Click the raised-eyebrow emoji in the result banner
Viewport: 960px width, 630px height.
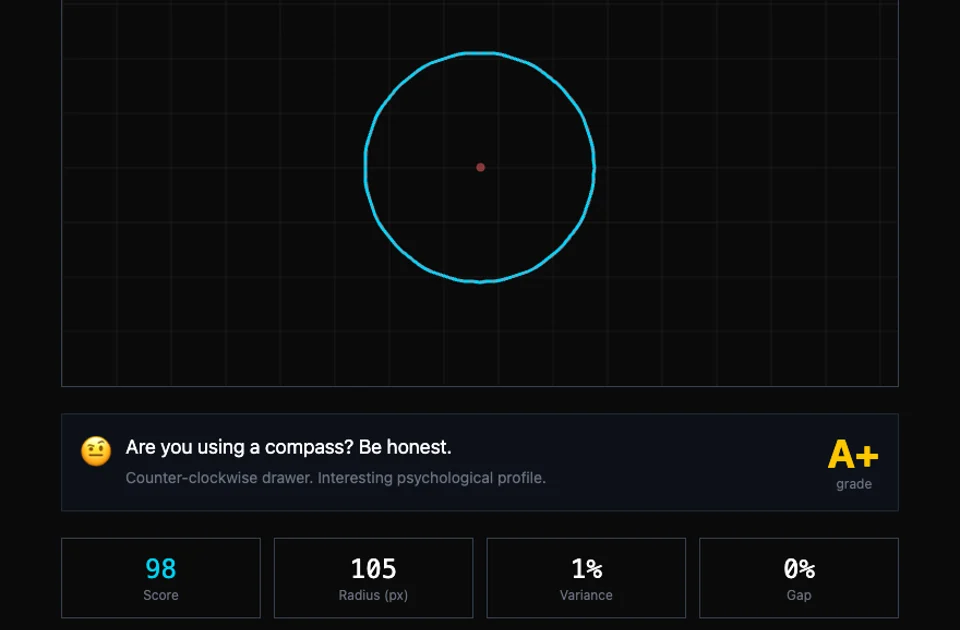click(x=96, y=451)
